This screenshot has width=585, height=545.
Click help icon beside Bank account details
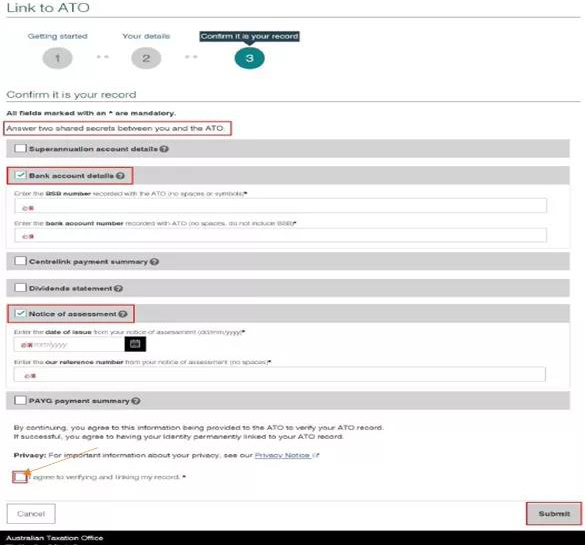(x=120, y=176)
